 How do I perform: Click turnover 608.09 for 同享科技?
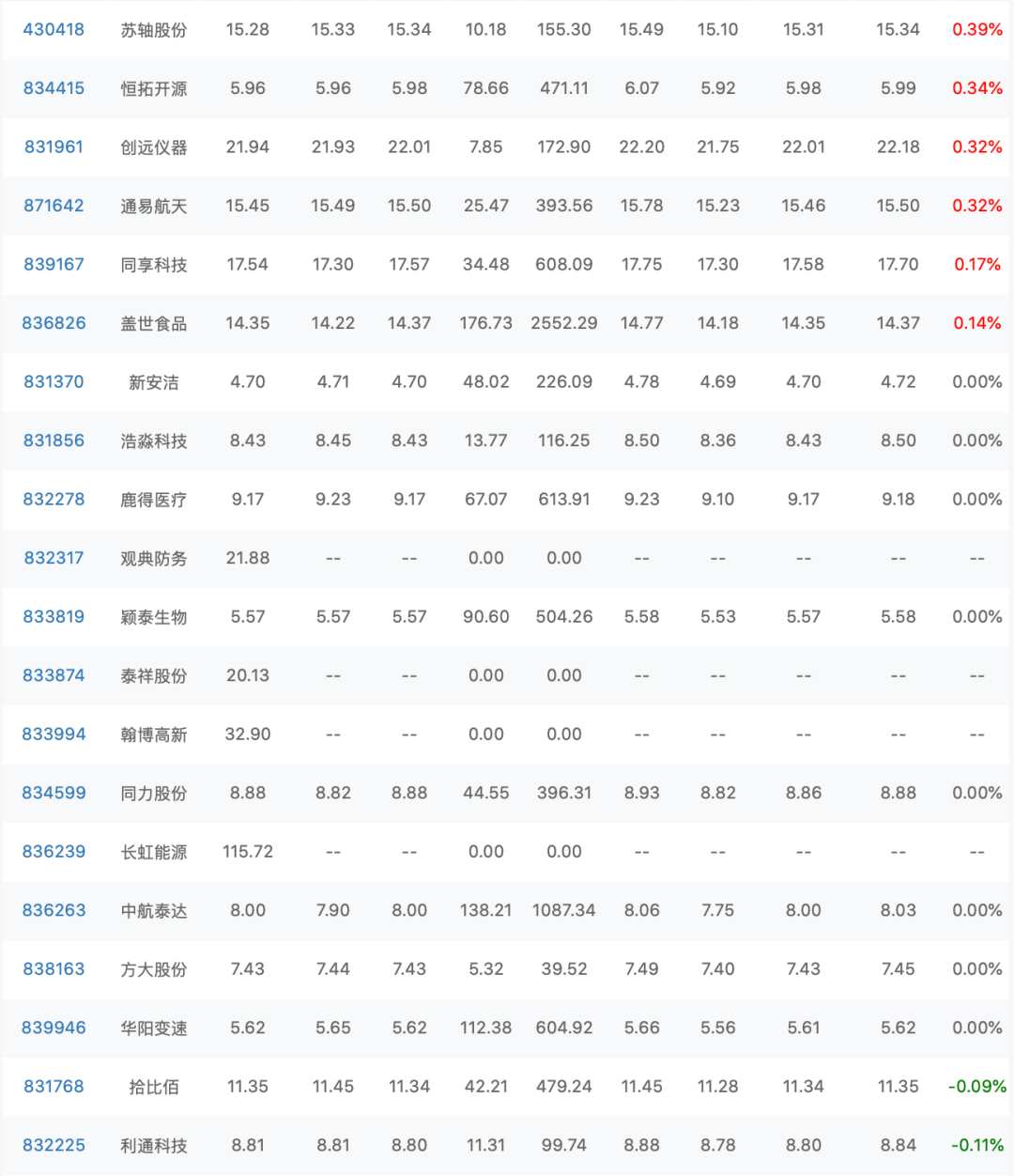564,264
